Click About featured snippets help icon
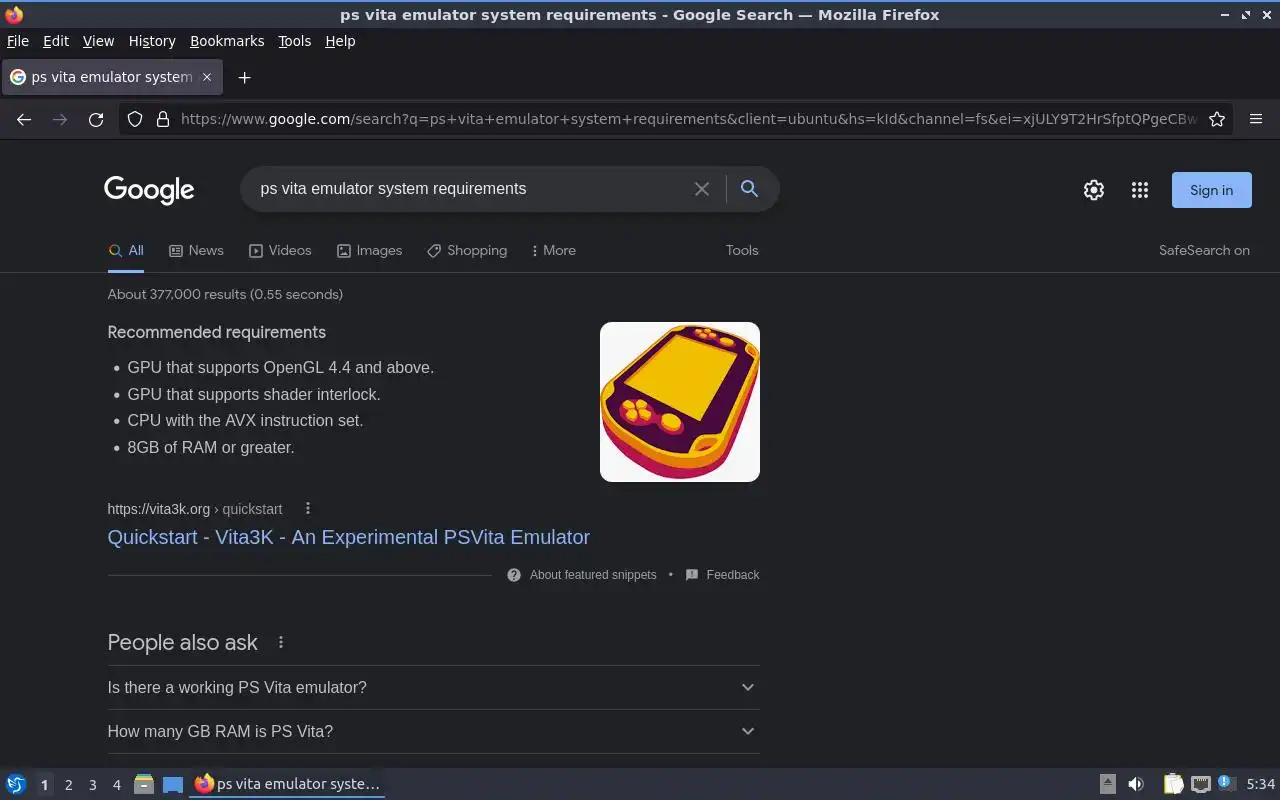 point(514,575)
